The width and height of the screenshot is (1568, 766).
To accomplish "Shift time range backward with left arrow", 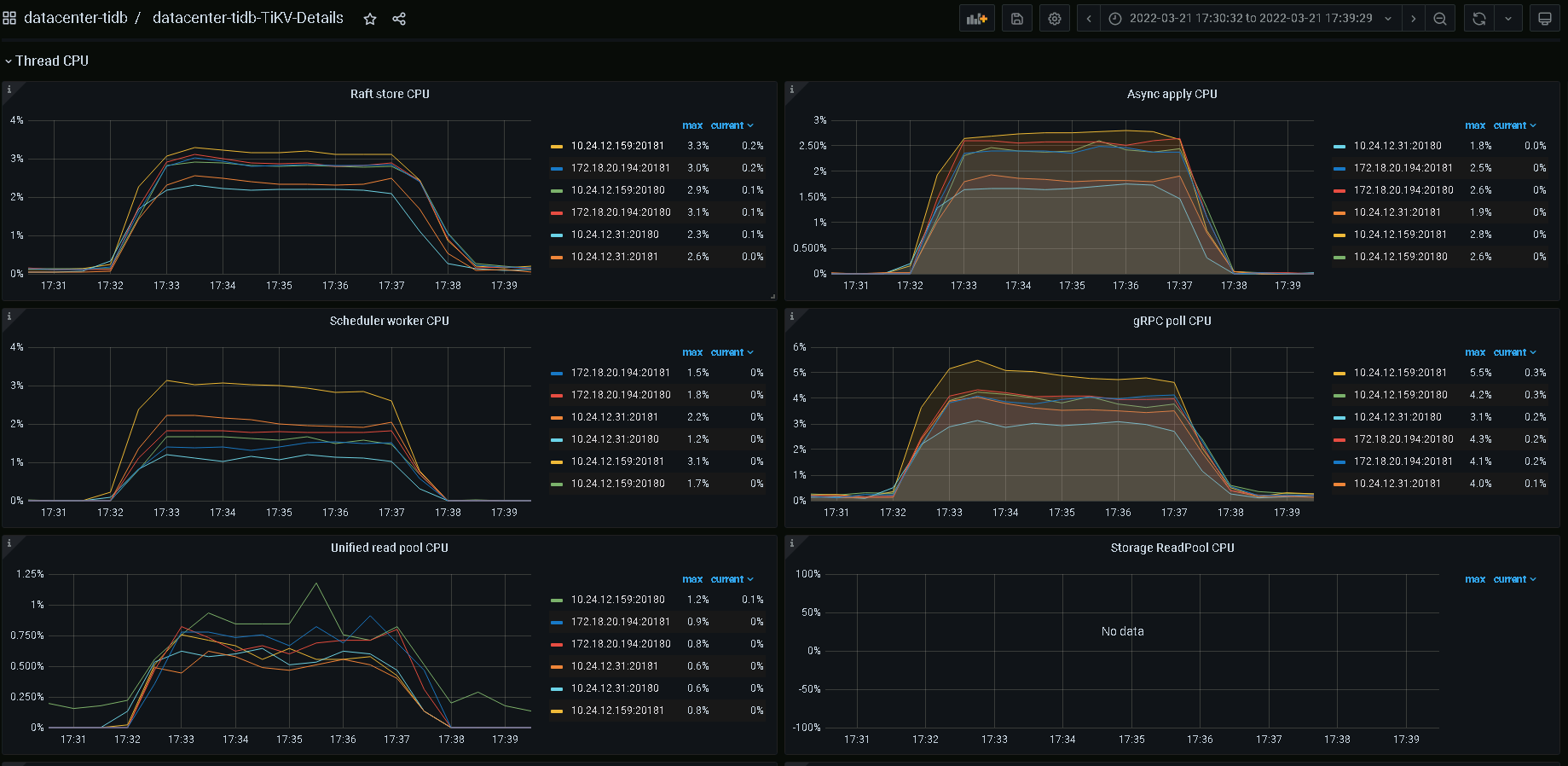I will [x=1089, y=19].
